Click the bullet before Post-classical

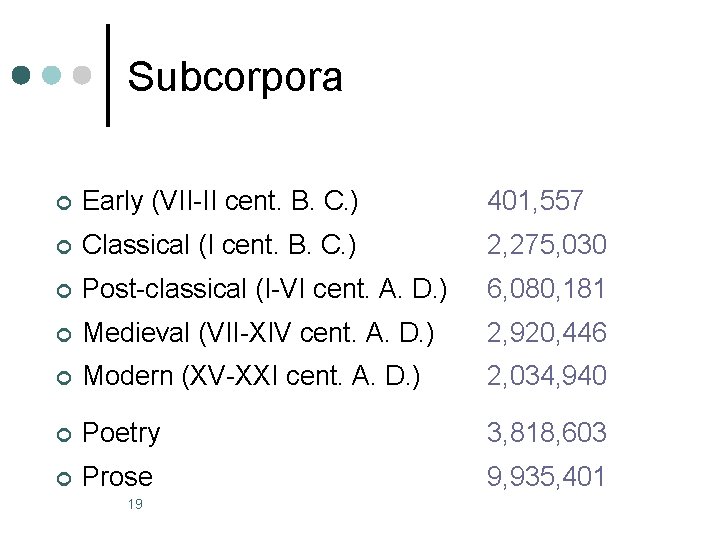(x=63, y=291)
